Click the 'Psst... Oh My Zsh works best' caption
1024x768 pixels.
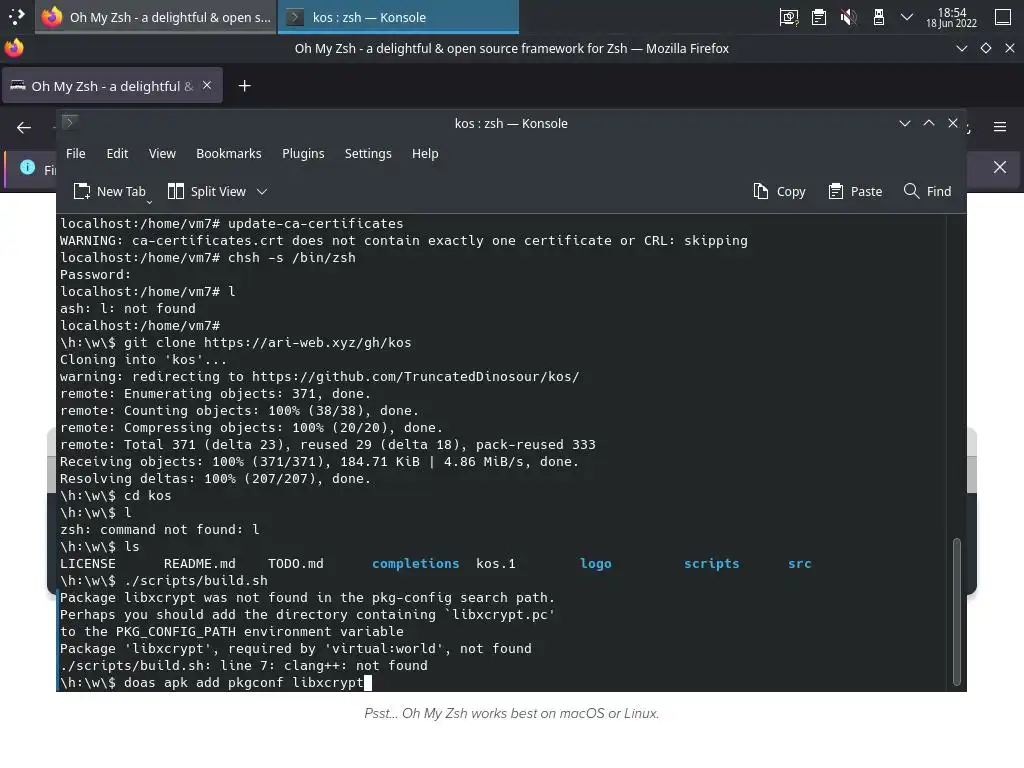511,713
